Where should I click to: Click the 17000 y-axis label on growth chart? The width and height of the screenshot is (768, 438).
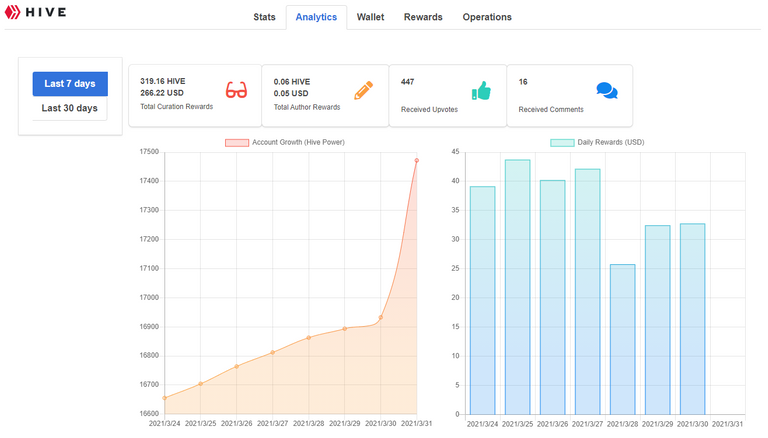point(149,297)
